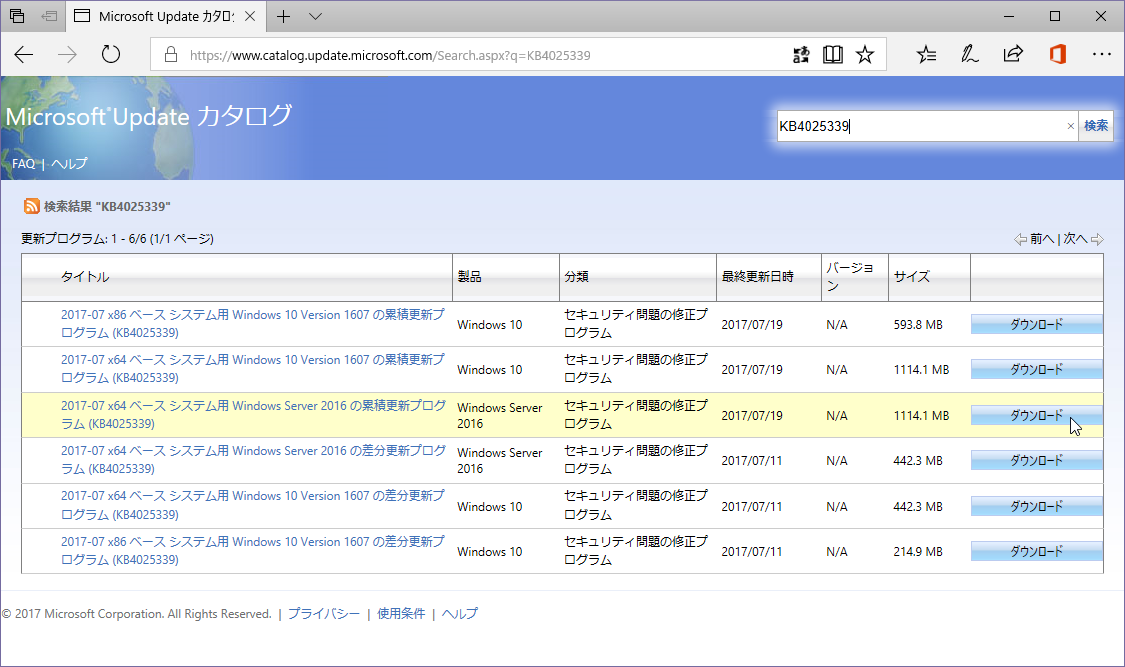This screenshot has width=1125, height=667.
Task: Click the 更新プログラム: 1 - 6/6 count text
Action: point(118,239)
